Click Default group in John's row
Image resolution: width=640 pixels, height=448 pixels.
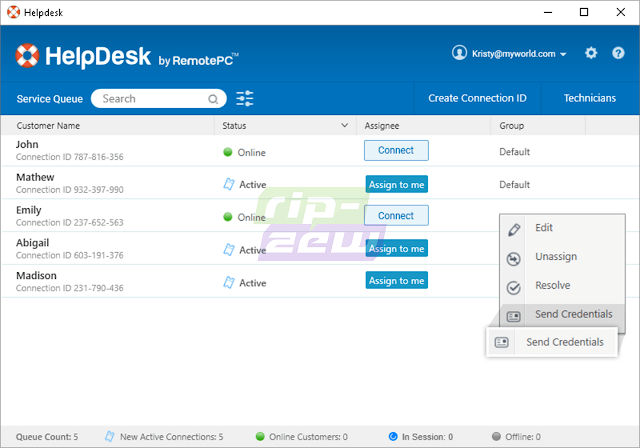(x=514, y=152)
